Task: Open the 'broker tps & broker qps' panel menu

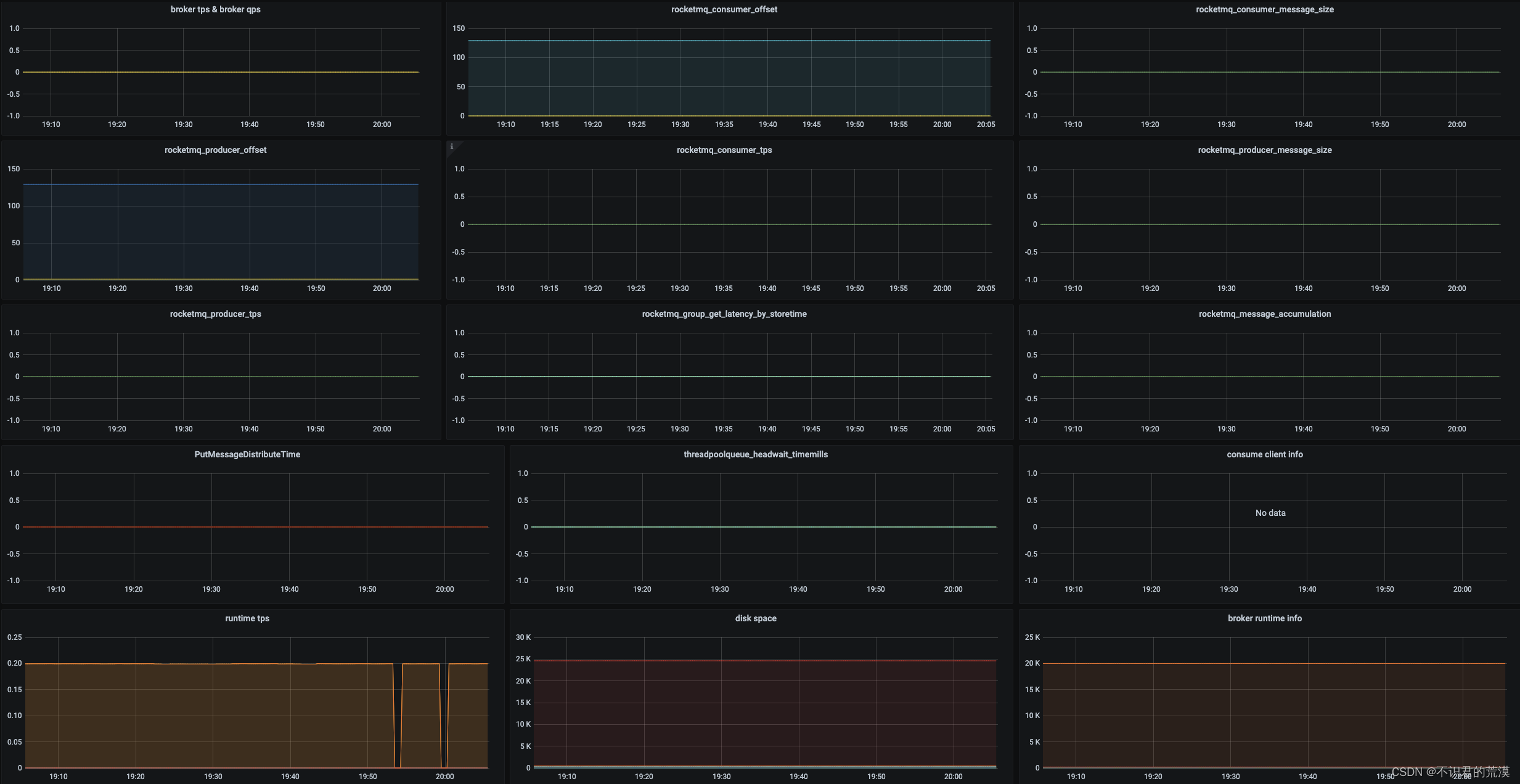Action: click(215, 9)
